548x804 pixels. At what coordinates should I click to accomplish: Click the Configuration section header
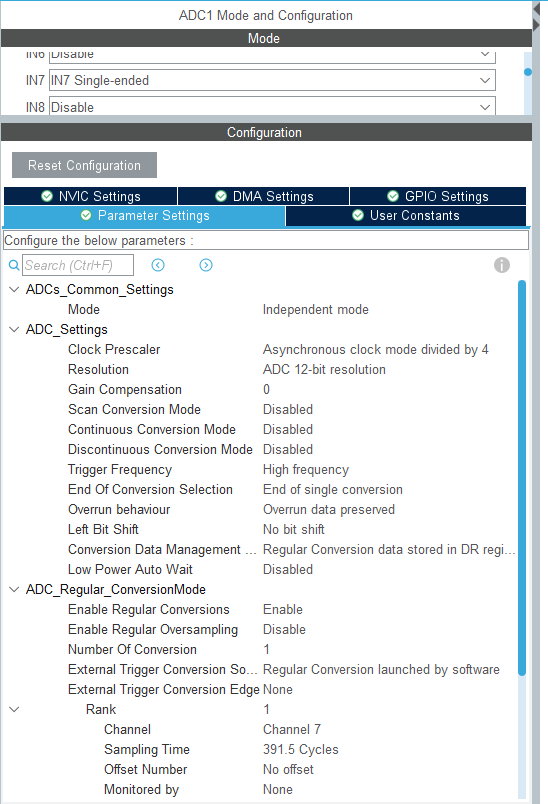(267, 132)
